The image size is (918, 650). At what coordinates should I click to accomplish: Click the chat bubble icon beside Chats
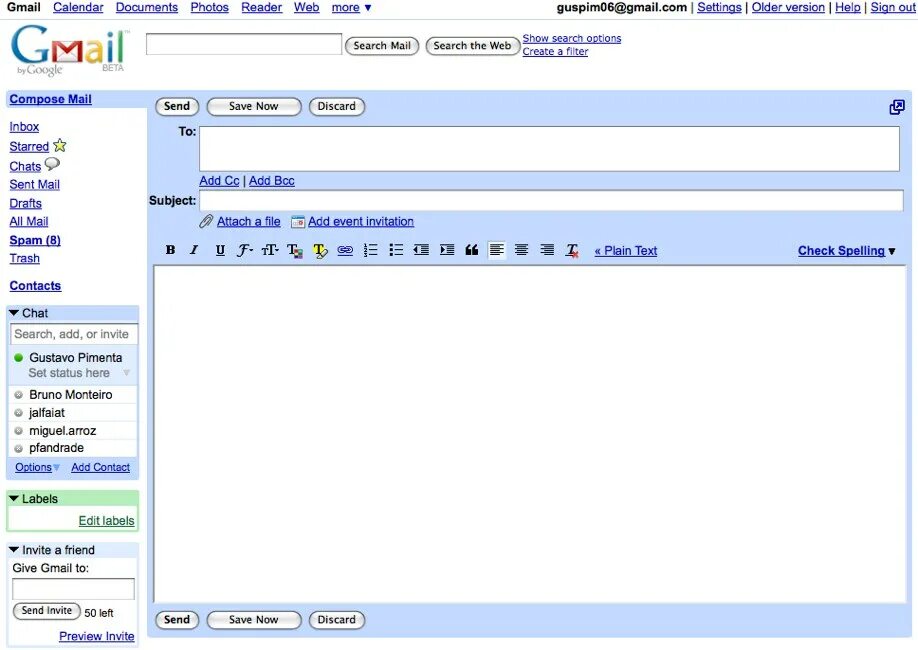click(52, 164)
